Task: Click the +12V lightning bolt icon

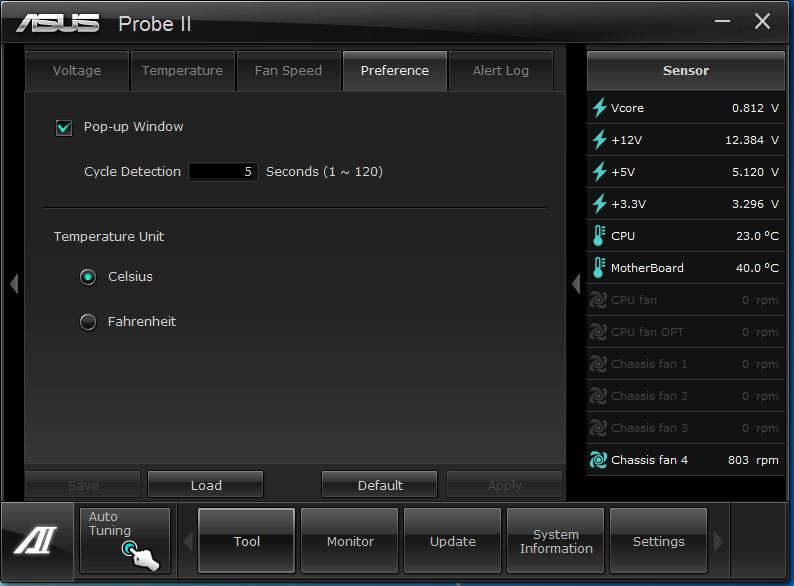Action: click(600, 139)
